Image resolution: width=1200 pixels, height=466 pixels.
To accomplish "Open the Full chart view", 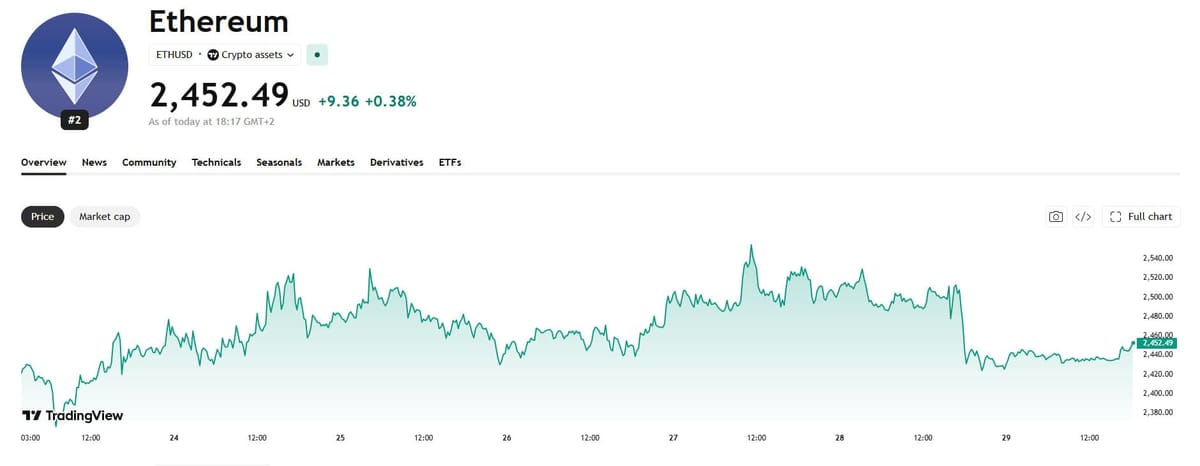I will [x=1141, y=217].
